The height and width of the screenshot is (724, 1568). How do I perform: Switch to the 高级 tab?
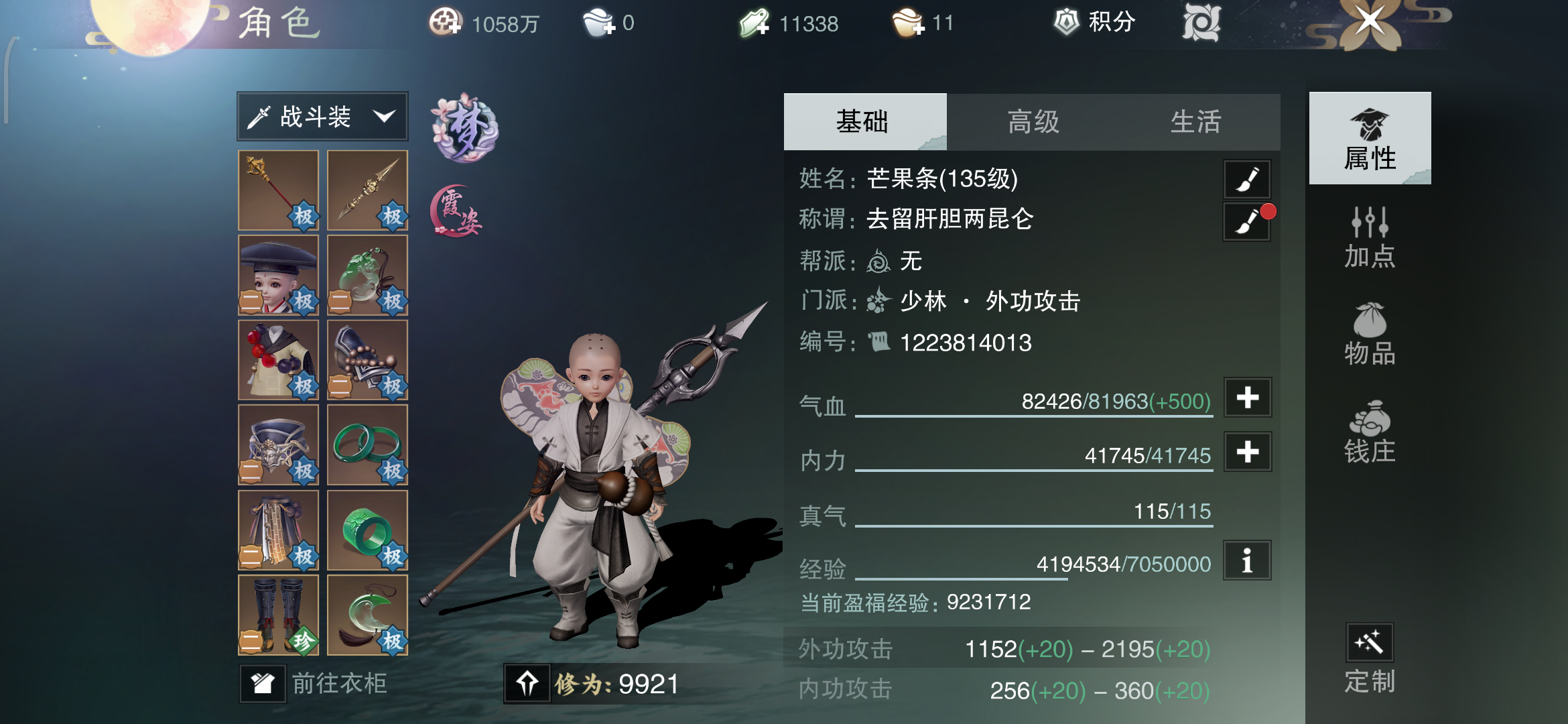click(x=1033, y=122)
